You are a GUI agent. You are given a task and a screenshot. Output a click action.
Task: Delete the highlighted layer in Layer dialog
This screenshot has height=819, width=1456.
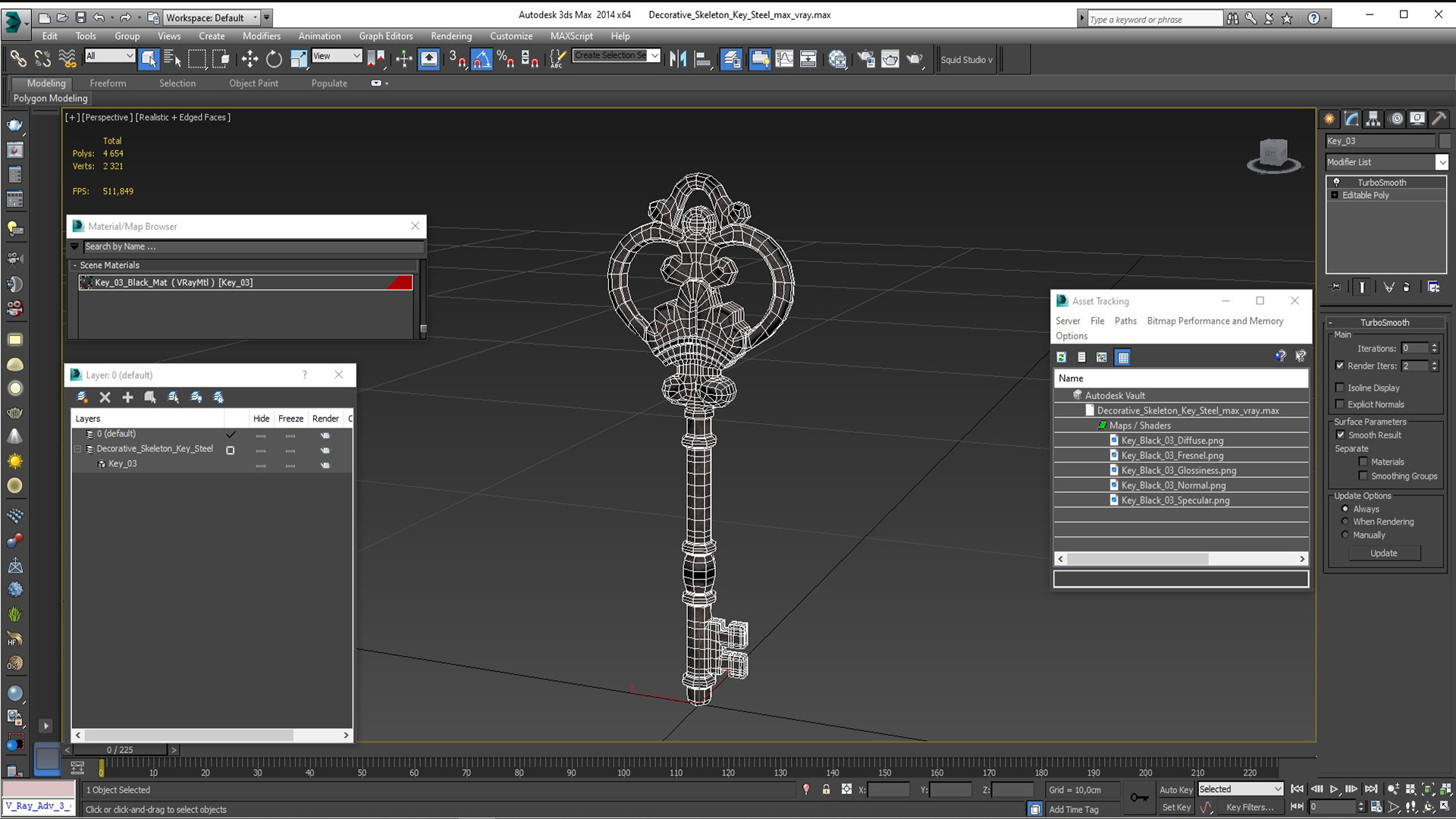pos(105,397)
